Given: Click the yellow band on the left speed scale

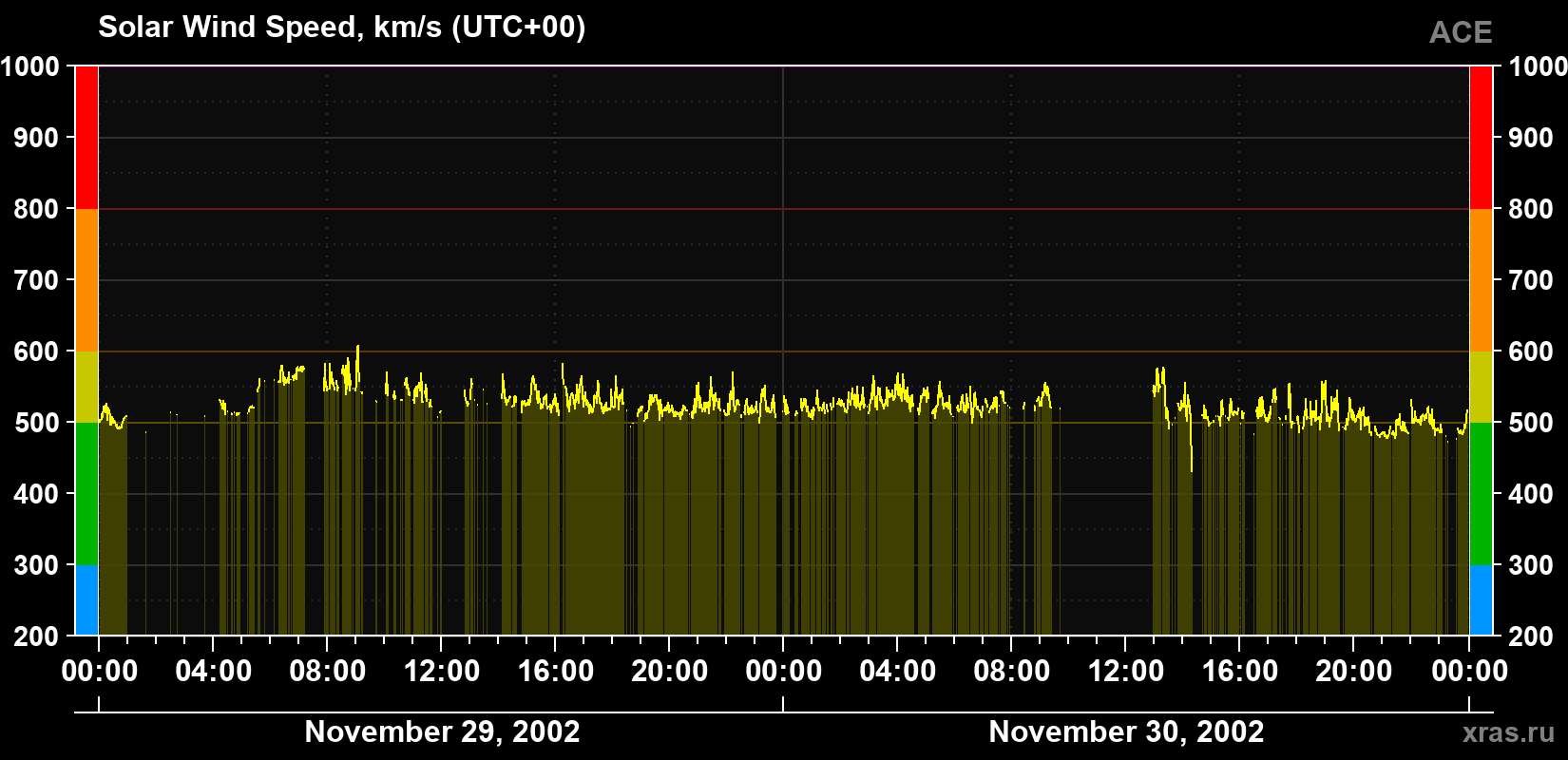Looking at the screenshot, I should pyautogui.click(x=86, y=387).
